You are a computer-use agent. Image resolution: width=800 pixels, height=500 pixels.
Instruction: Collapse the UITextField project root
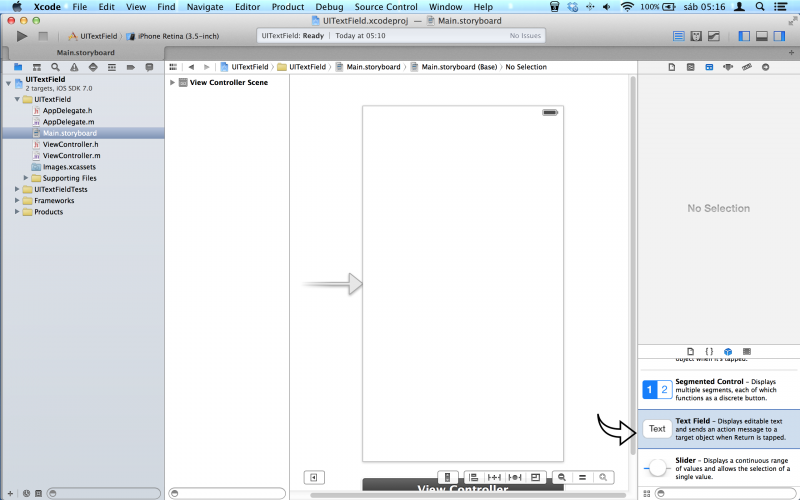[9, 83]
